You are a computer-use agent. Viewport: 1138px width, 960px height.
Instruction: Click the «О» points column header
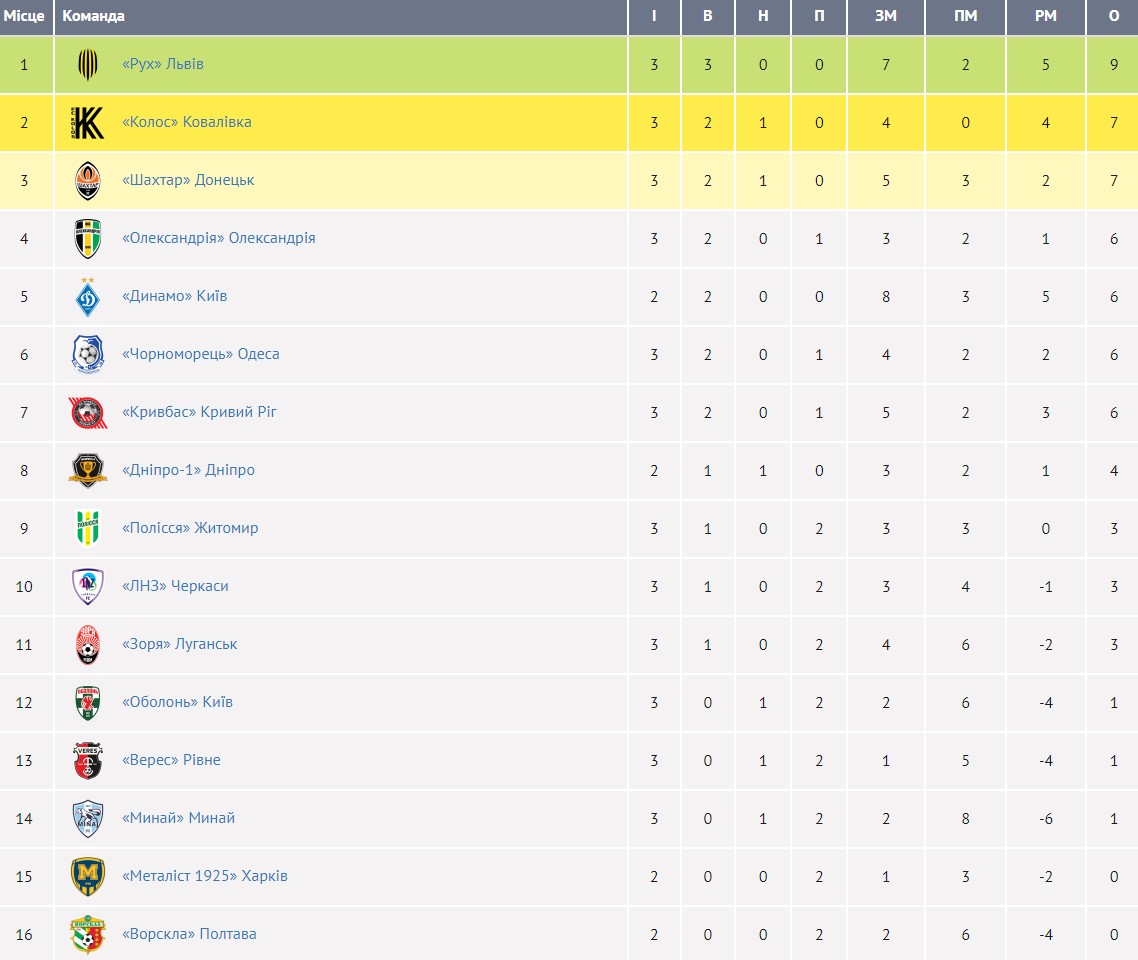tap(1114, 16)
